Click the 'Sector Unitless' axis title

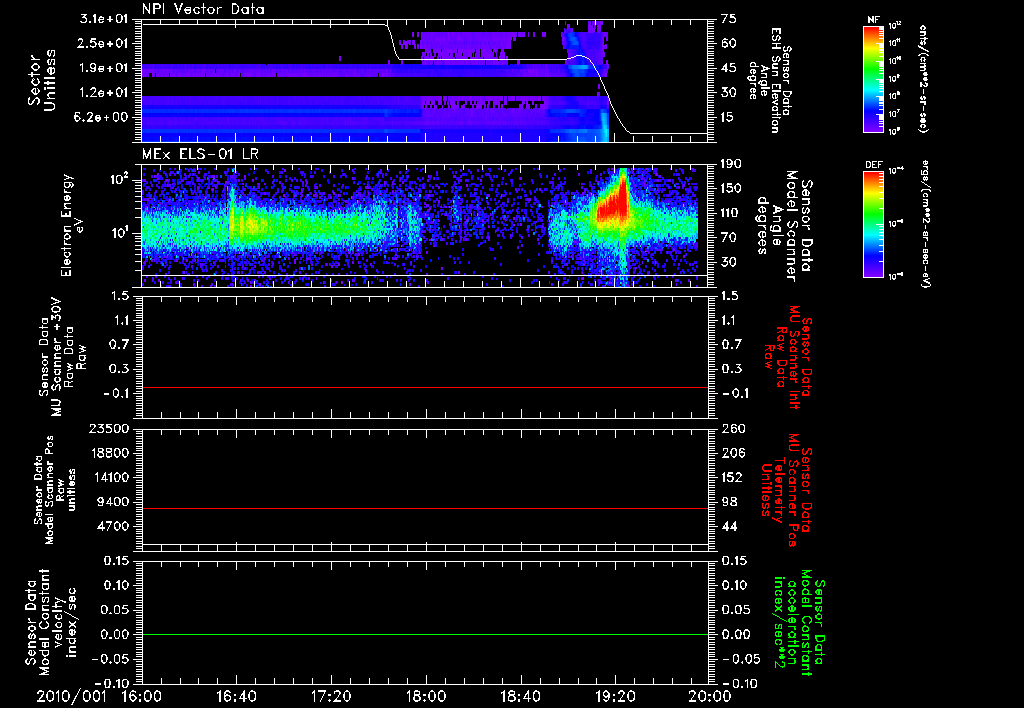pyautogui.click(x=42, y=80)
